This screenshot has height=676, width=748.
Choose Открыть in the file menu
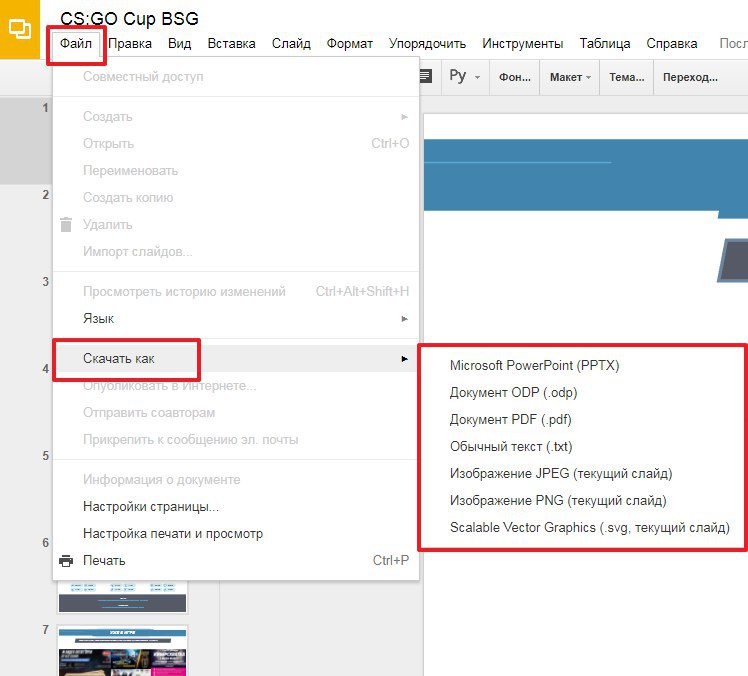(x=236, y=144)
